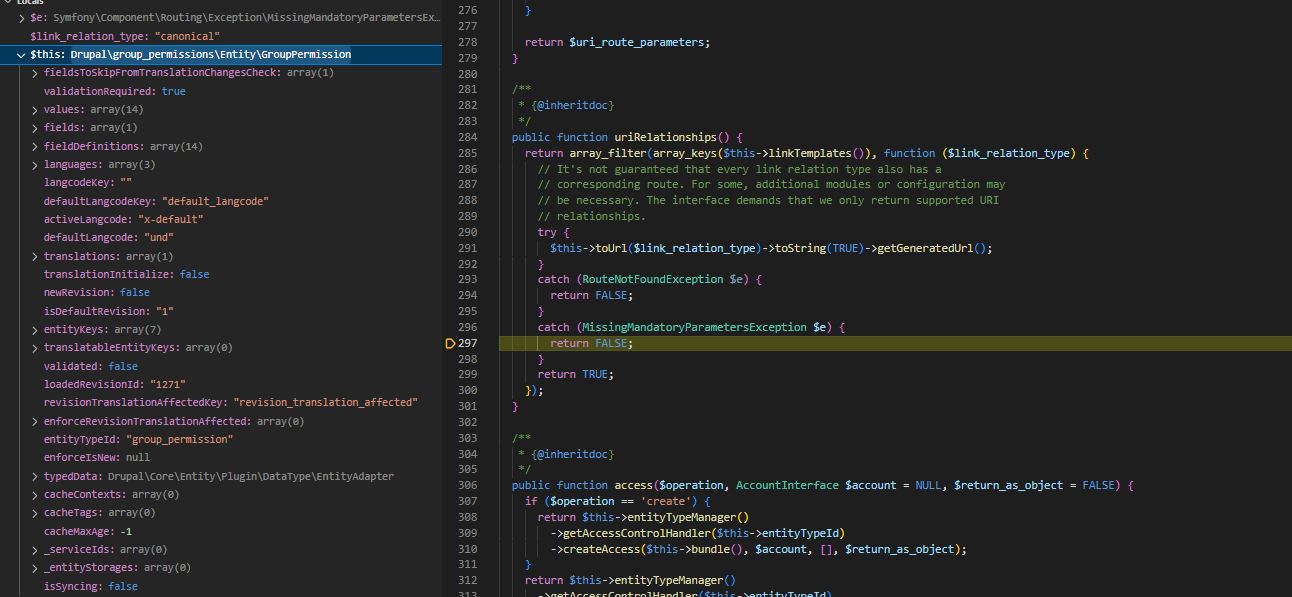The height and width of the screenshot is (597, 1292).
Task: Click the debug pointer icon at line 297
Action: click(x=450, y=343)
